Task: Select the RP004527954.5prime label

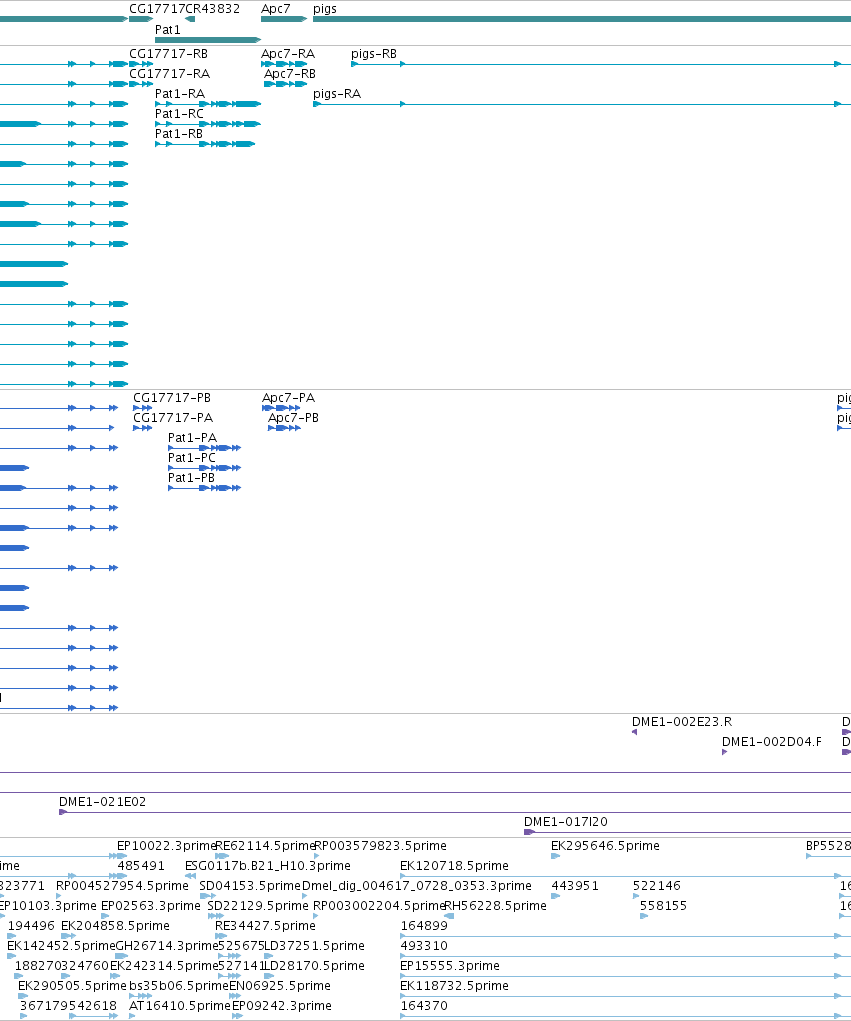Action: pos(122,886)
